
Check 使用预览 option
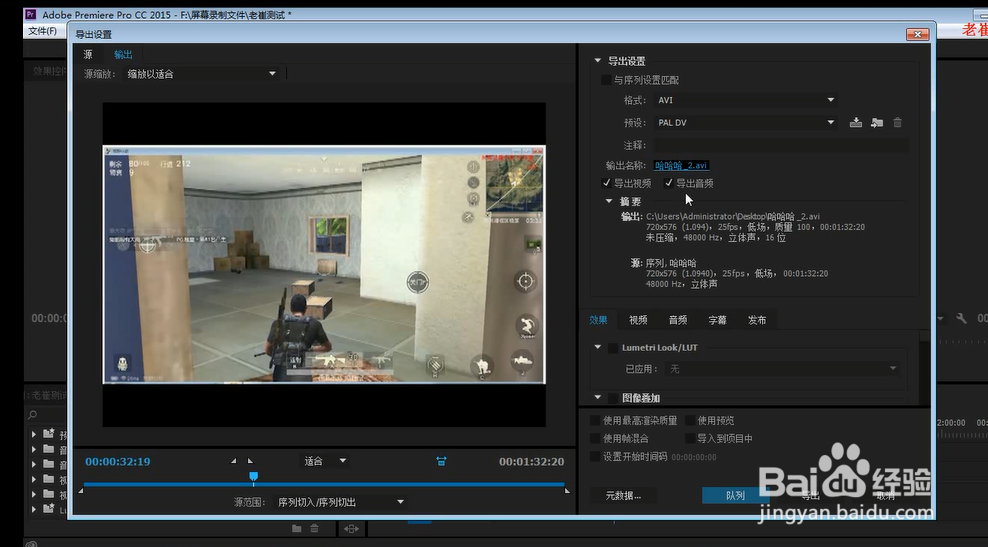(x=690, y=420)
